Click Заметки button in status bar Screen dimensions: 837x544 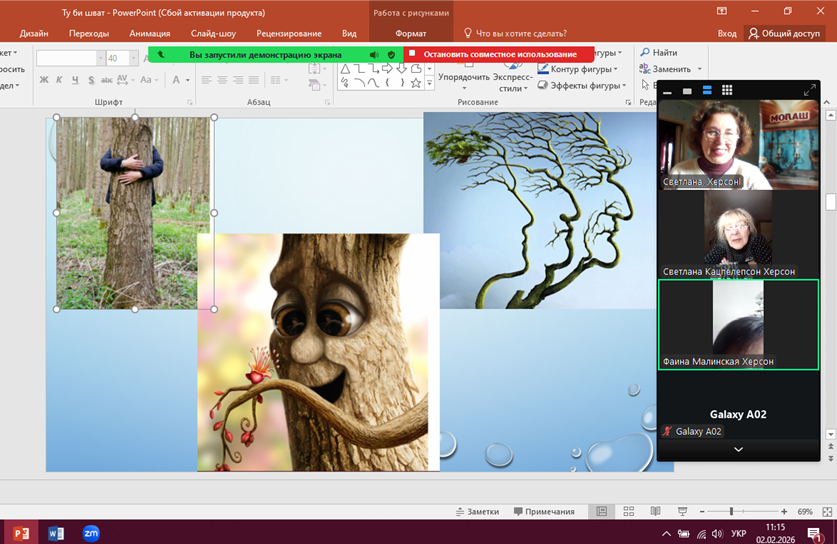point(476,511)
